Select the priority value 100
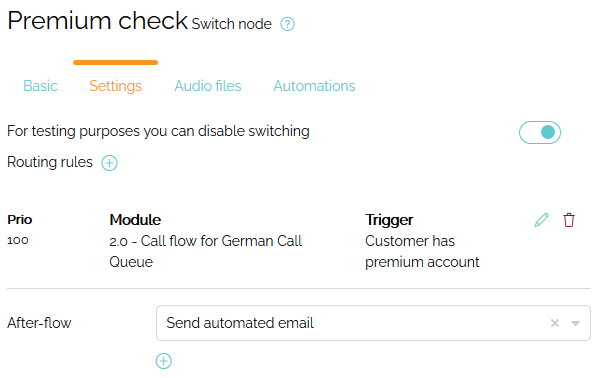Image resolution: width=607 pixels, height=378 pixels. click(18, 241)
